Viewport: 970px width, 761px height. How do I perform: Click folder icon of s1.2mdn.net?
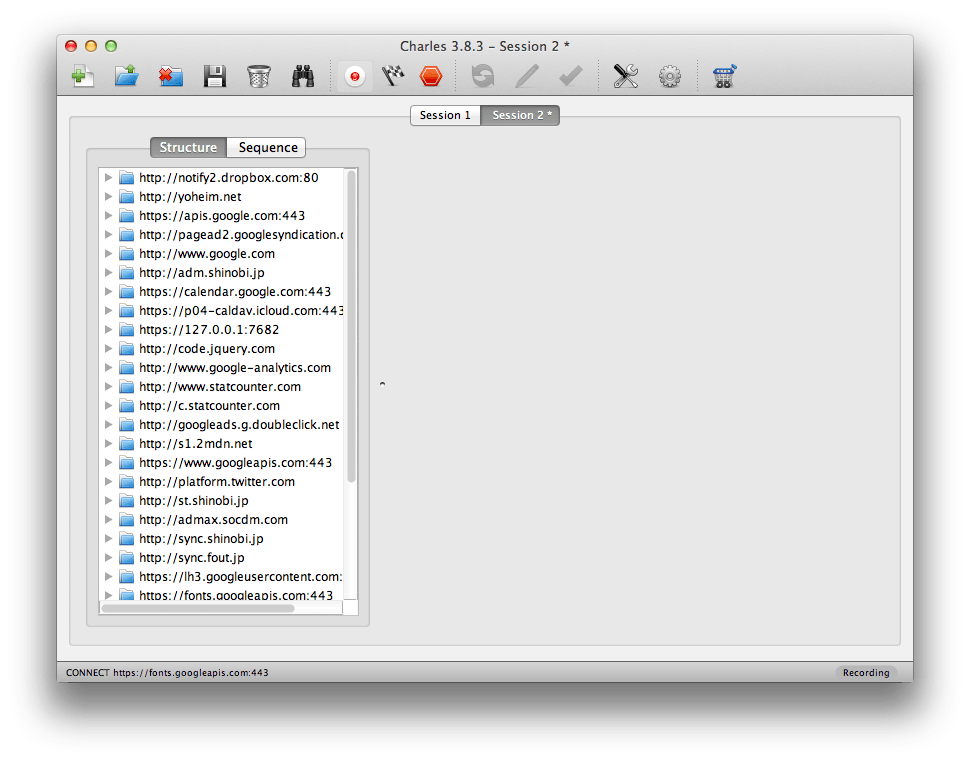click(x=127, y=444)
